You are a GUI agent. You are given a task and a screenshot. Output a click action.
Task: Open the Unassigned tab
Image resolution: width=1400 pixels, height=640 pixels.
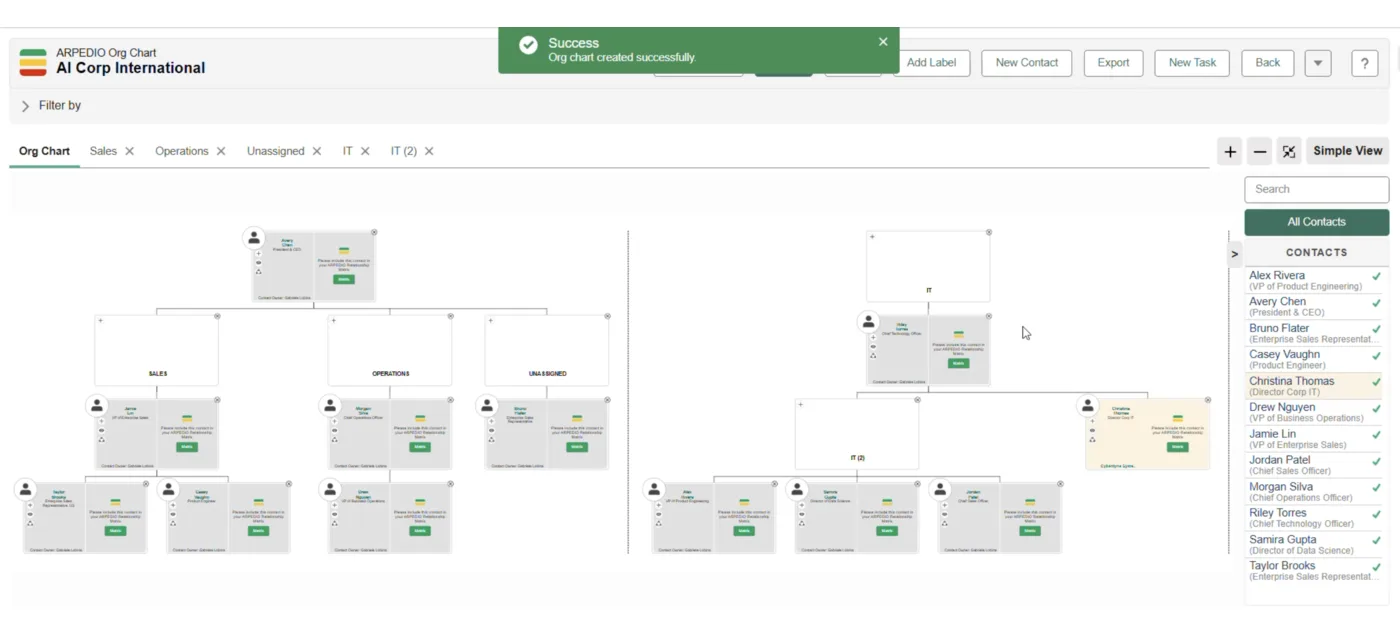275,152
